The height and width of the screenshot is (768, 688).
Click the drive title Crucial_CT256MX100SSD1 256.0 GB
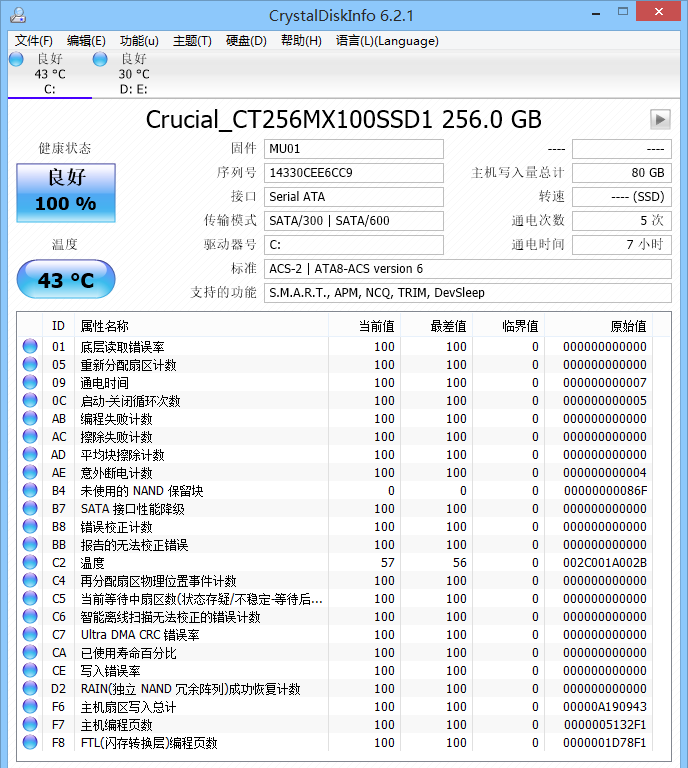click(x=344, y=120)
